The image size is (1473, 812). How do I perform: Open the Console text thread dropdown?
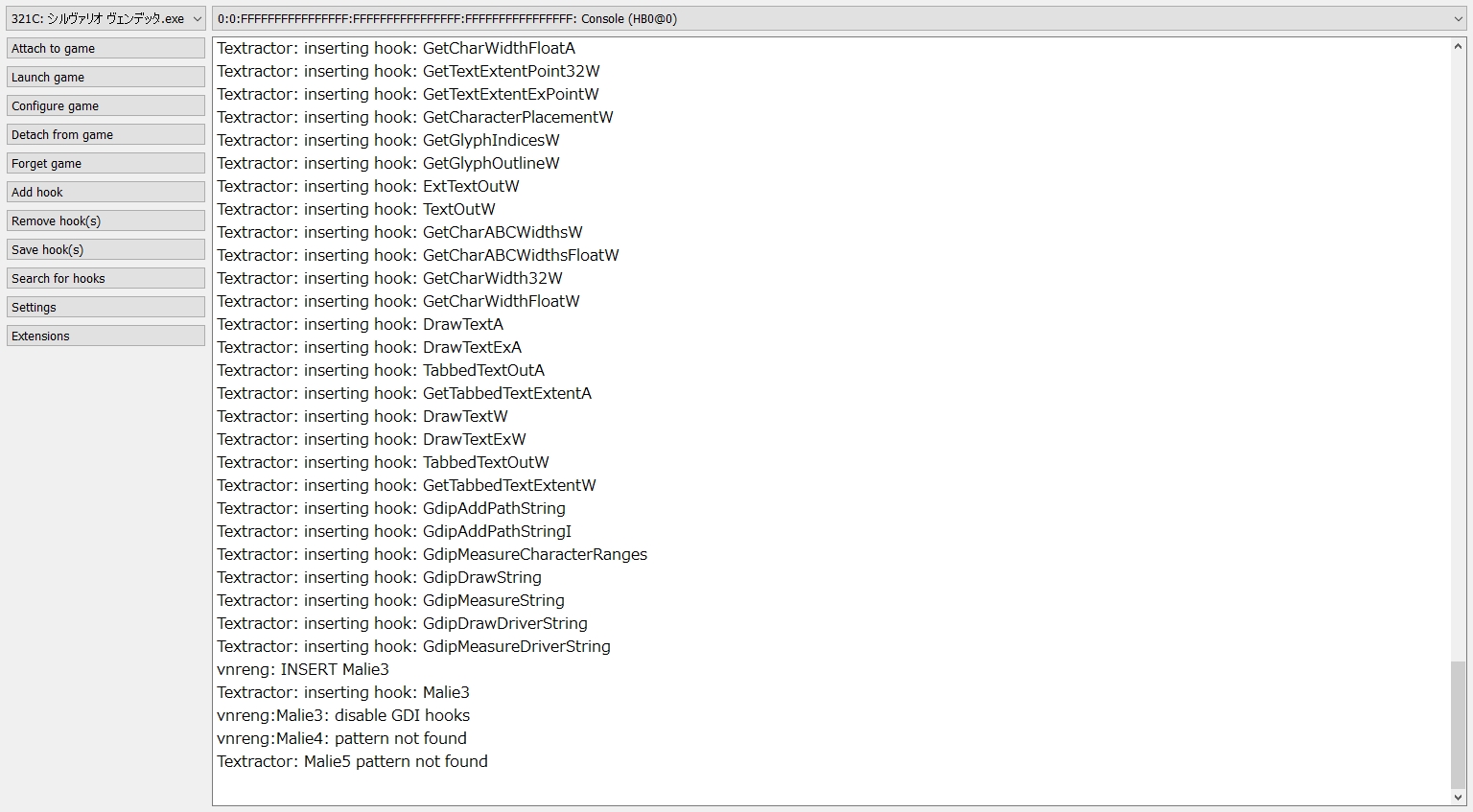coord(839,18)
